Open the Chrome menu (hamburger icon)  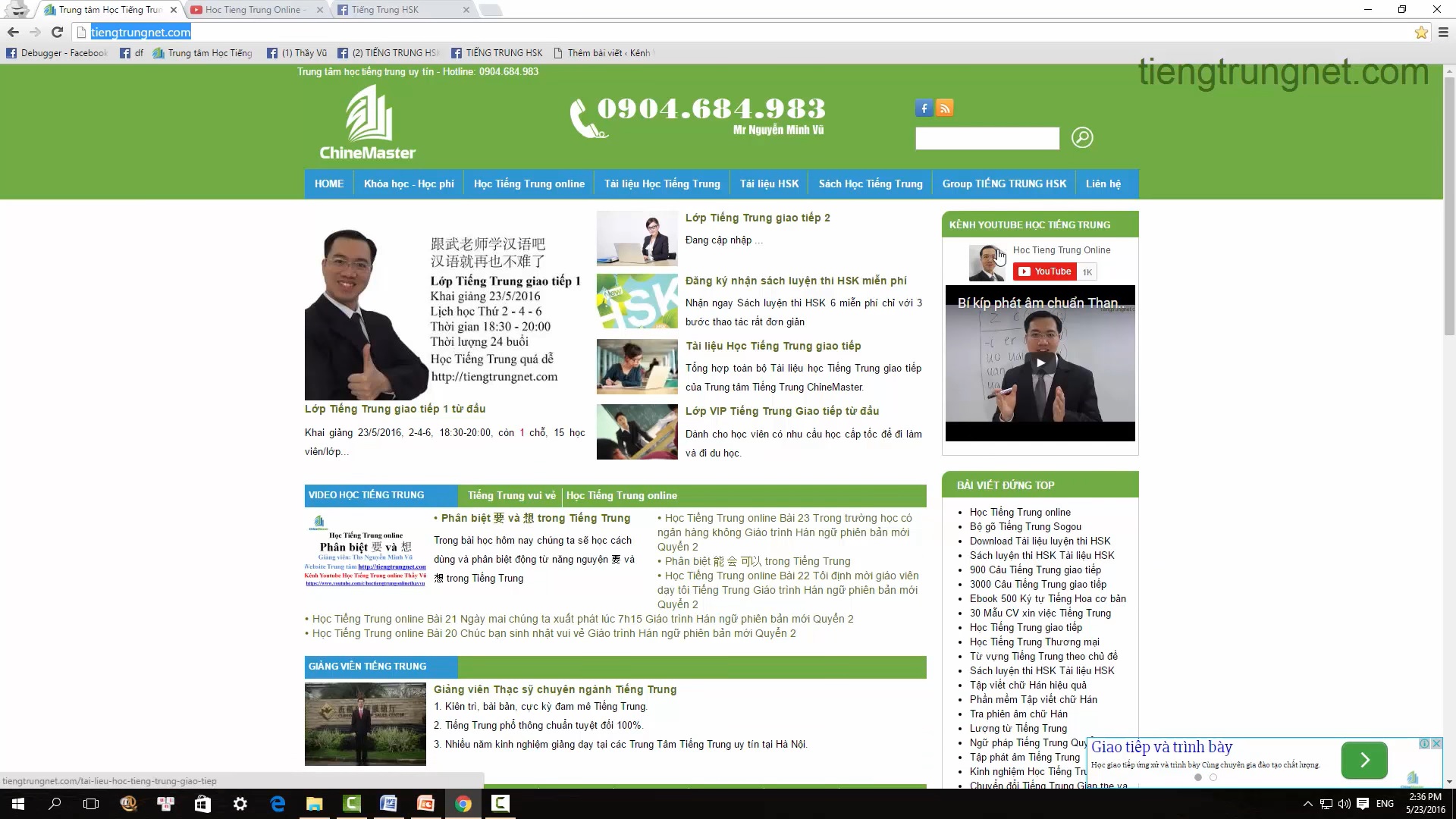coord(1443,32)
